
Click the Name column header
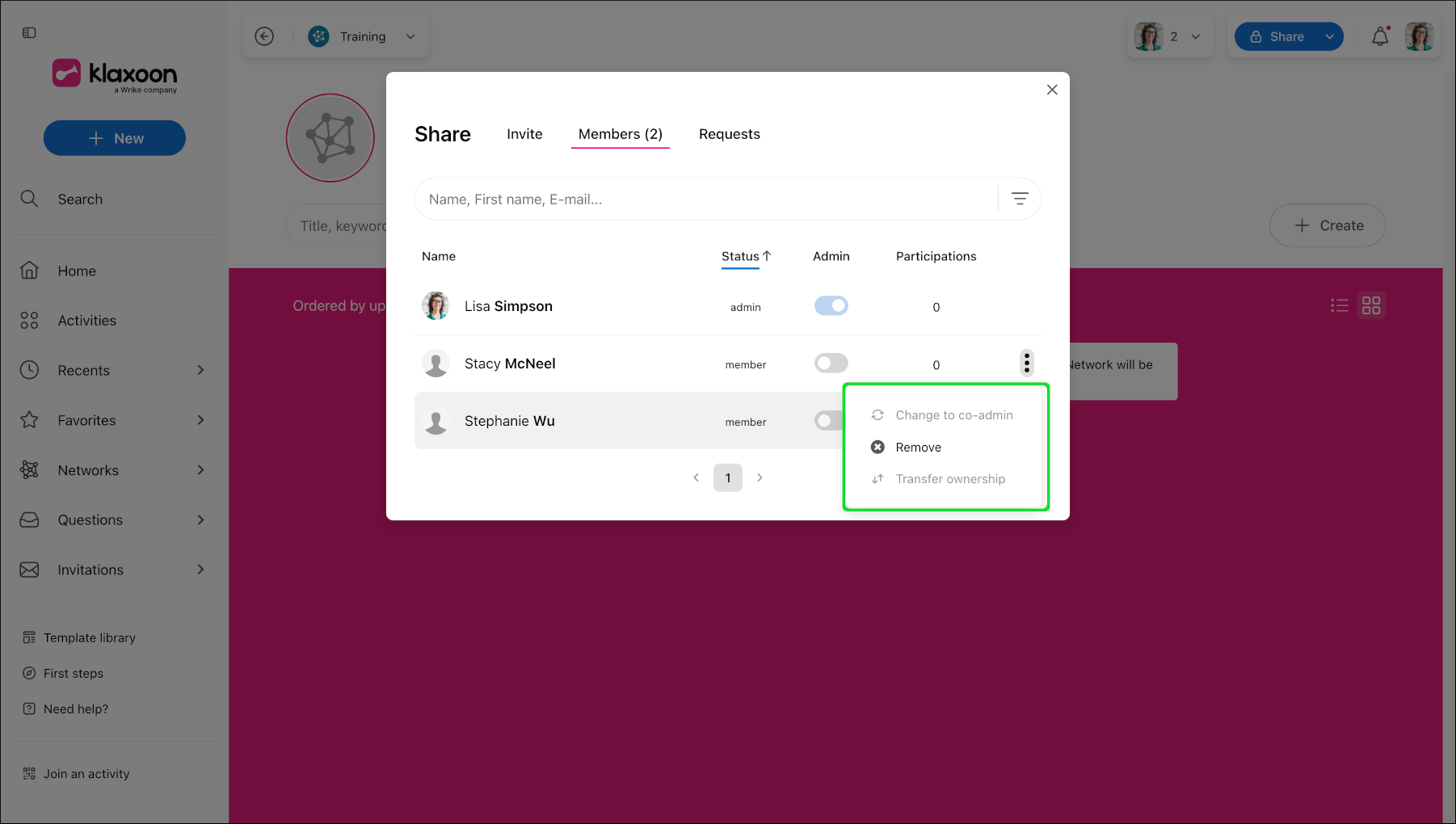click(439, 256)
